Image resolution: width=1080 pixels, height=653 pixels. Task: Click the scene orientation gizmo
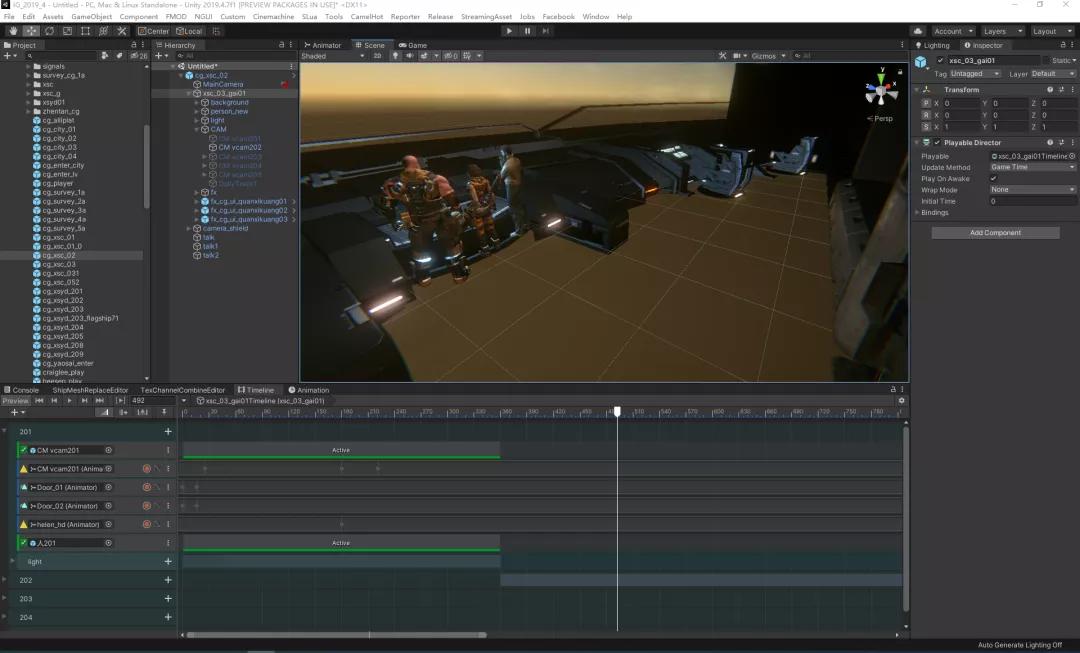(x=880, y=91)
